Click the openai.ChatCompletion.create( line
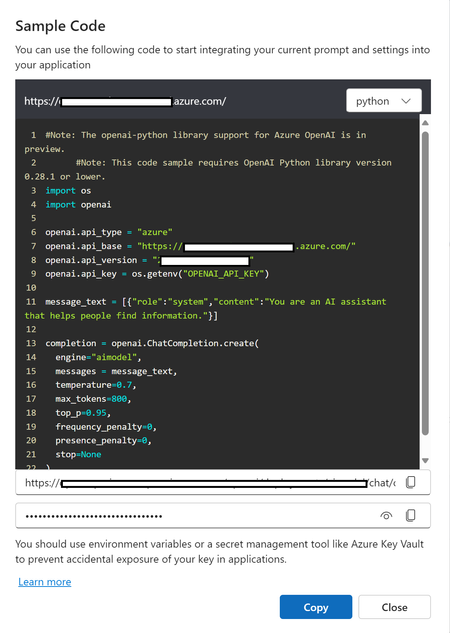This screenshot has width=450, height=633. 152,343
